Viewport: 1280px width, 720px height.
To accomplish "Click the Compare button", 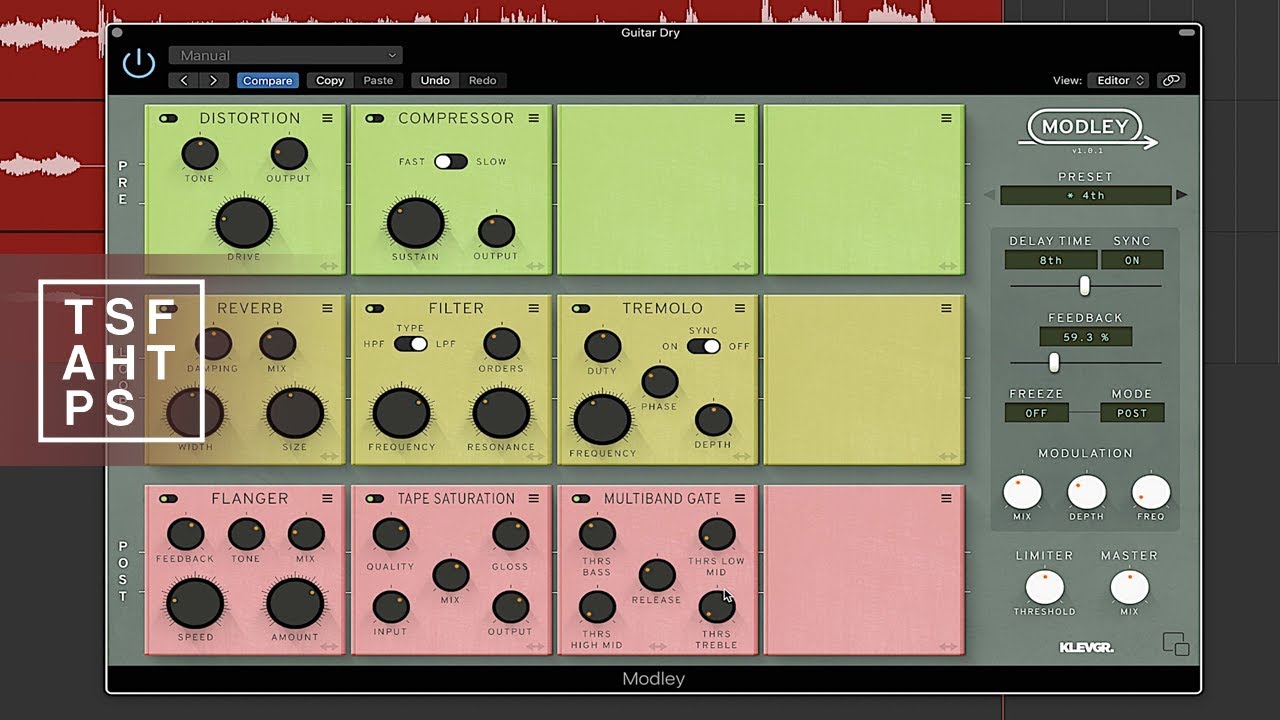I will click(268, 81).
